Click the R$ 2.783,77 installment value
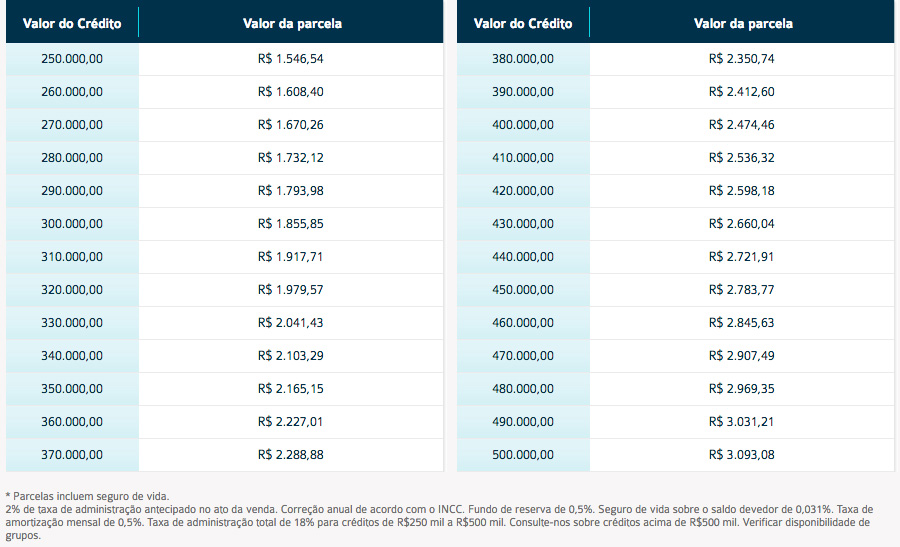 [742, 290]
